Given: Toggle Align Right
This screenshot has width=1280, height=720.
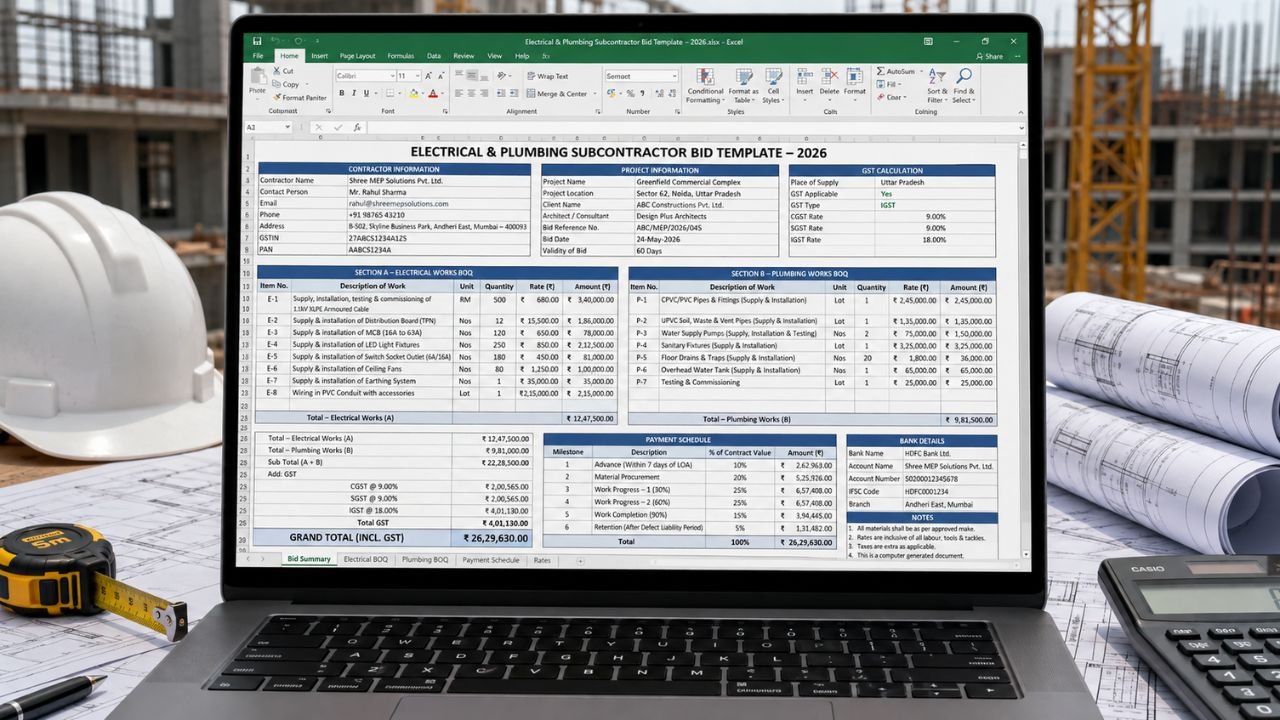Looking at the screenshot, I should [484, 93].
